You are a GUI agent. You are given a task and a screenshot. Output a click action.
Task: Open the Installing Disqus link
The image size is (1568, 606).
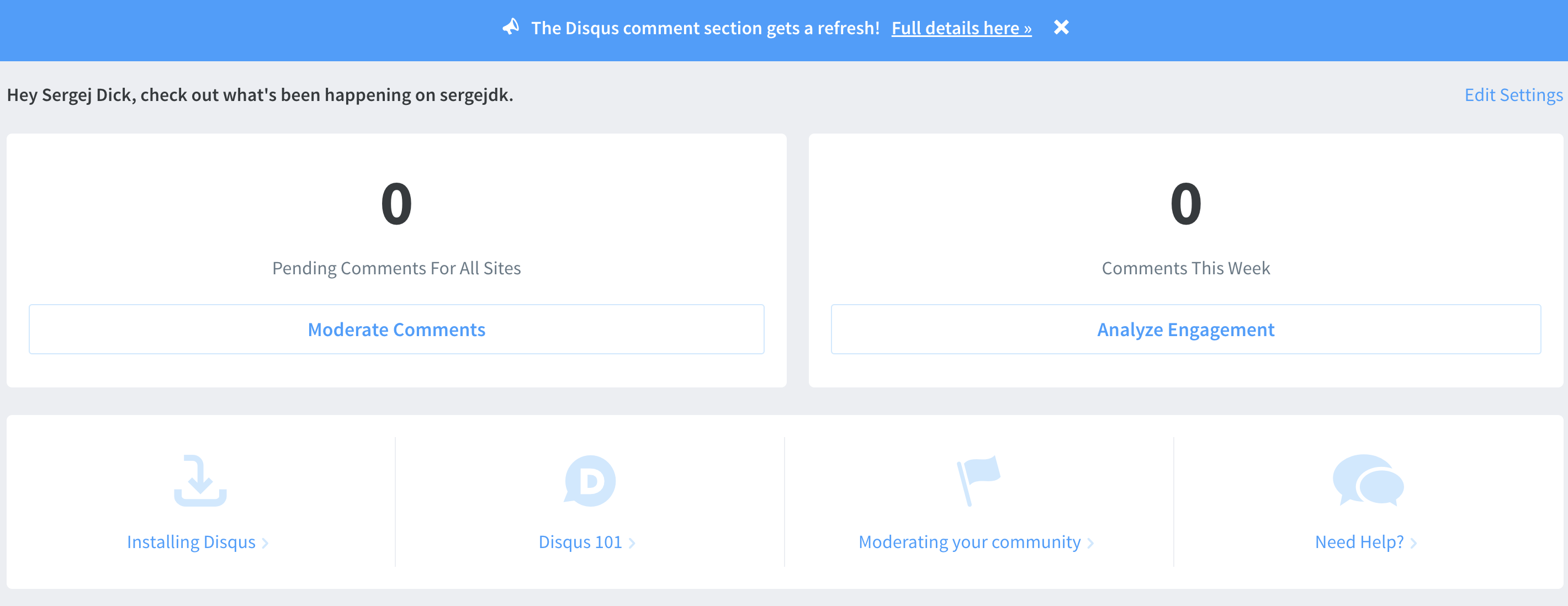pyautogui.click(x=190, y=541)
